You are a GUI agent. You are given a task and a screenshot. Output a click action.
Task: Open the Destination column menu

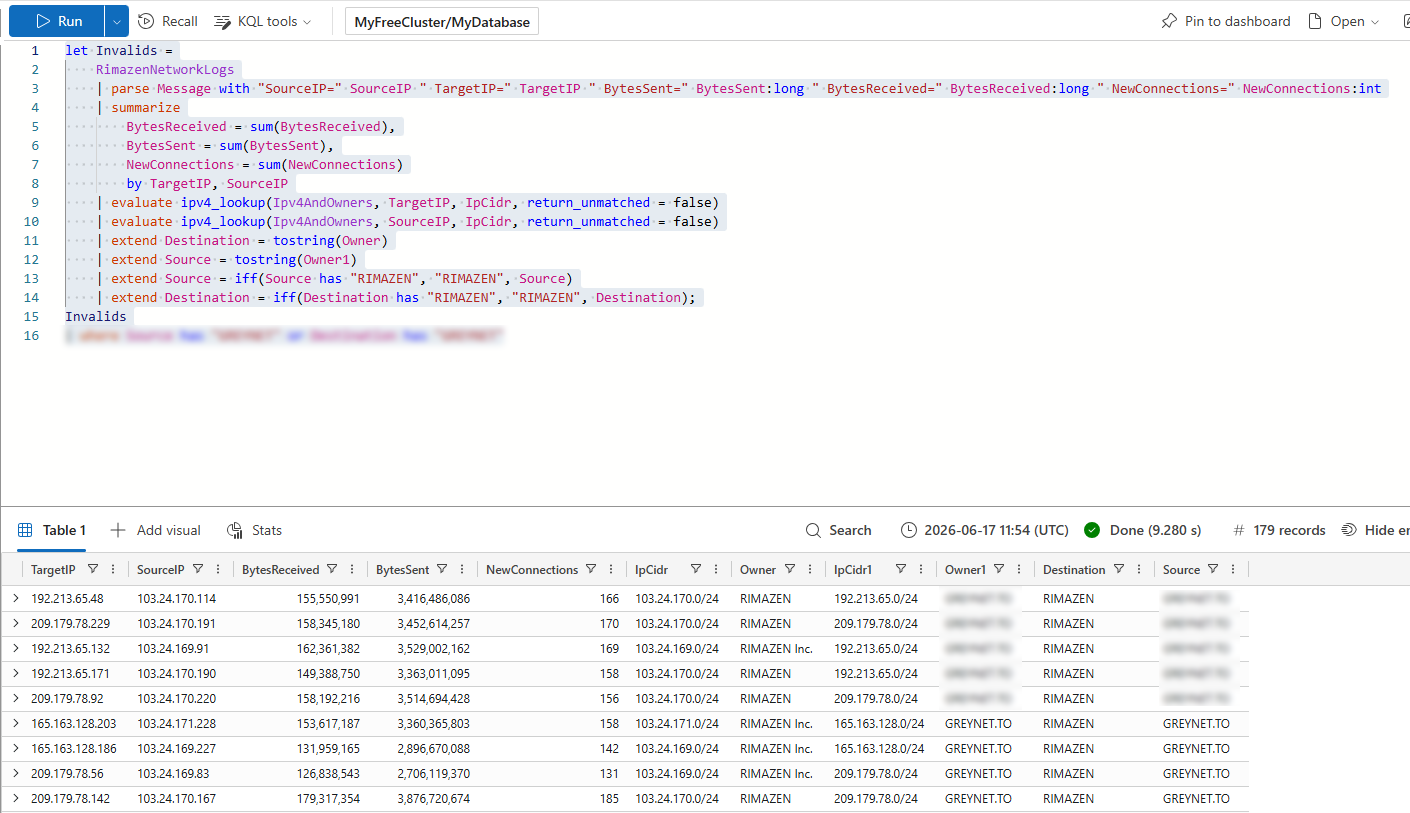tap(1139, 569)
